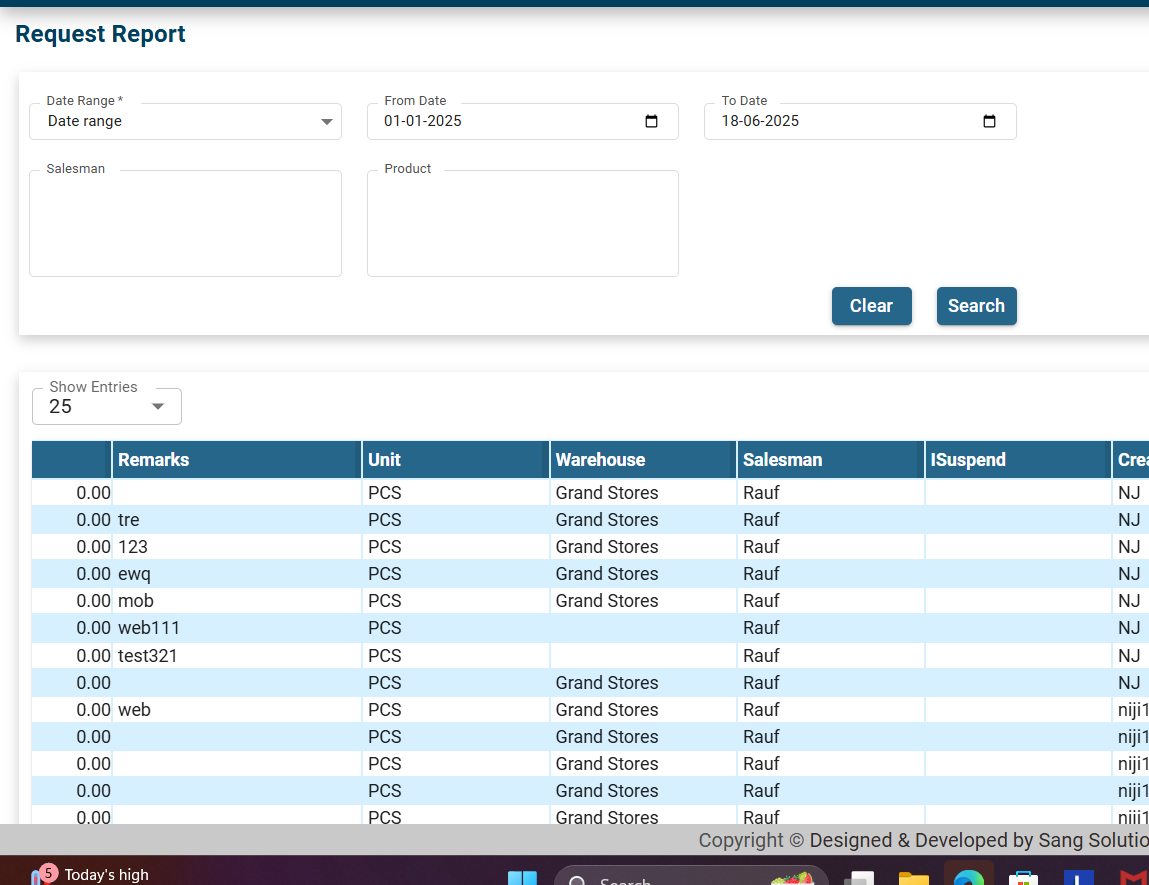The width and height of the screenshot is (1149, 885).
Task: Click the ISuspend column header
Action: [x=968, y=460]
